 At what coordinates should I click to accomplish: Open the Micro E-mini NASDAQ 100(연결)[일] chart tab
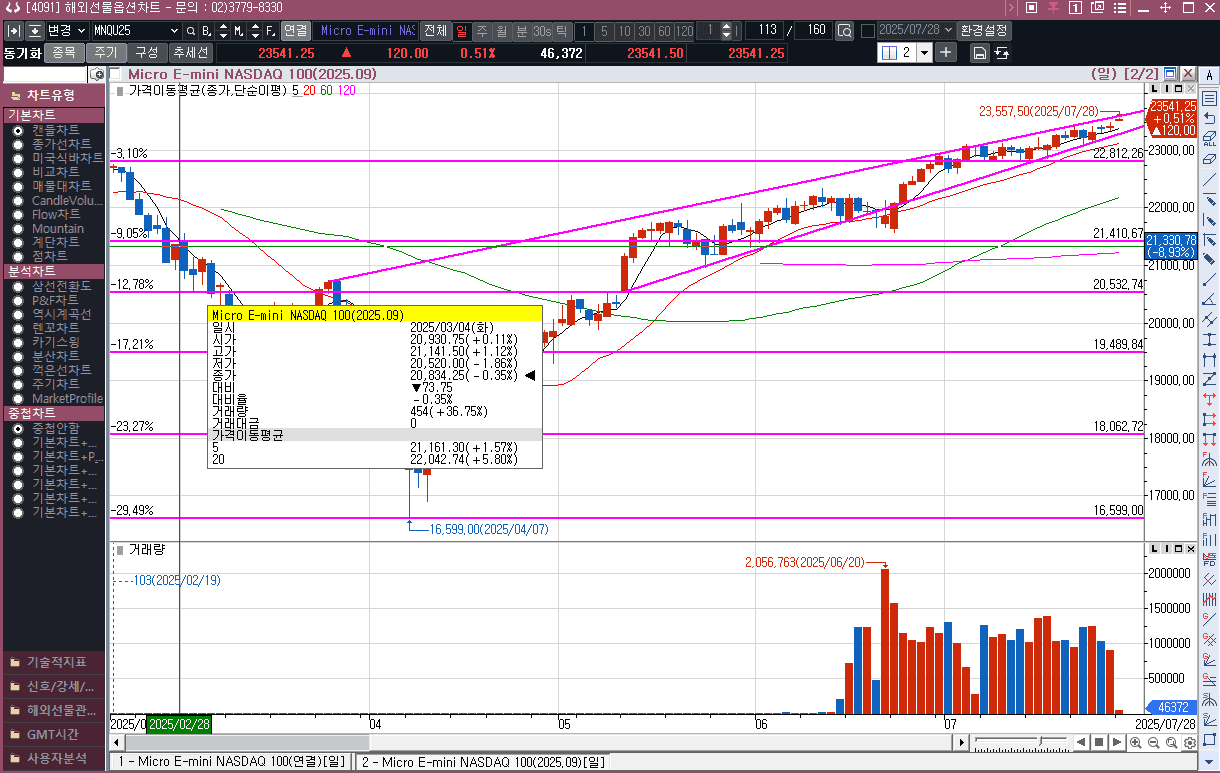[232, 762]
